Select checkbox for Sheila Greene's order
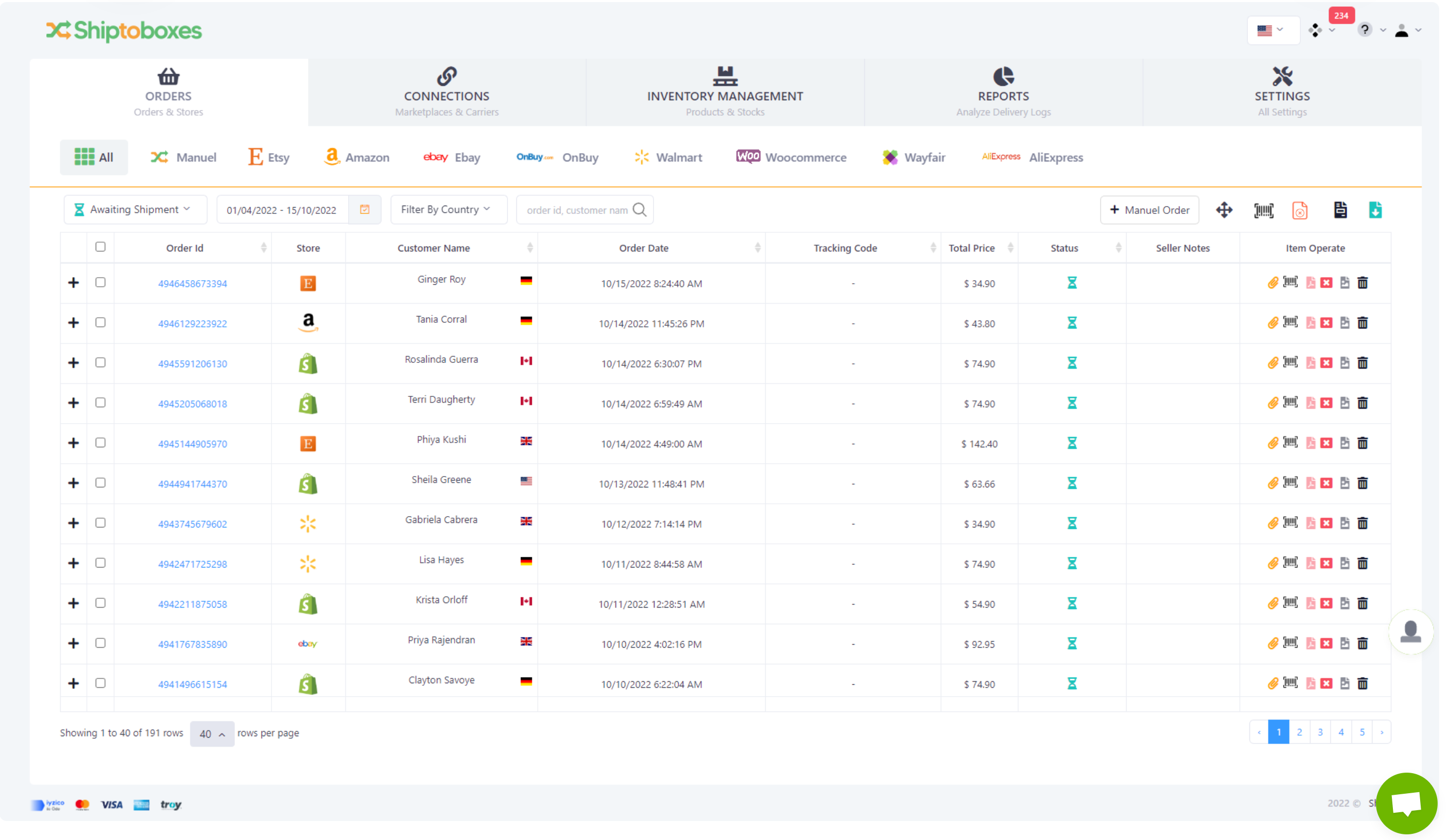The image size is (1451, 840). [x=100, y=483]
